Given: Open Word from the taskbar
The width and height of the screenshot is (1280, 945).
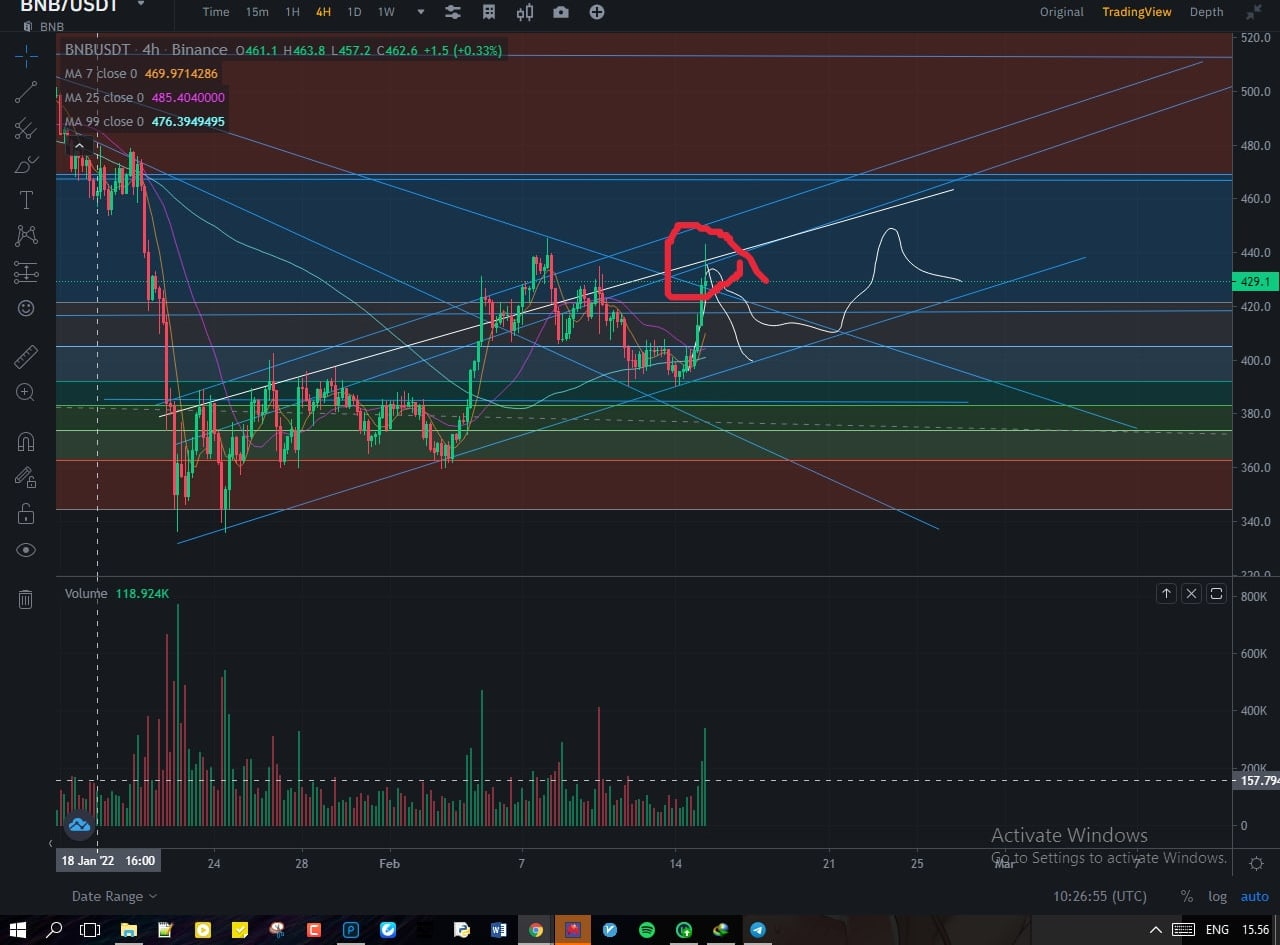Looking at the screenshot, I should click(498, 930).
